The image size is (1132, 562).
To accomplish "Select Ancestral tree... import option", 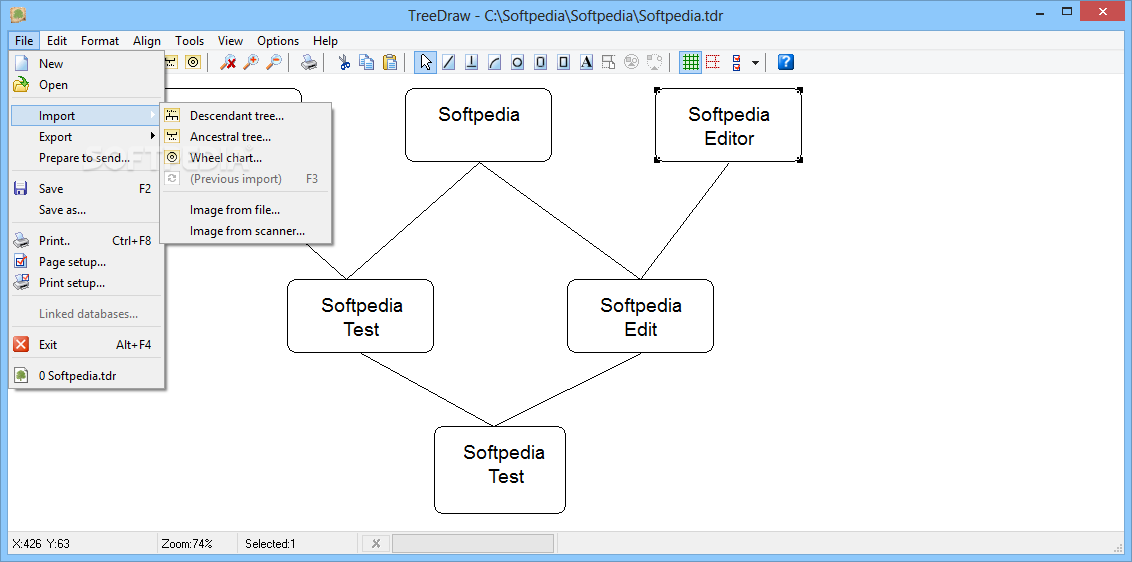I will coord(245,137).
